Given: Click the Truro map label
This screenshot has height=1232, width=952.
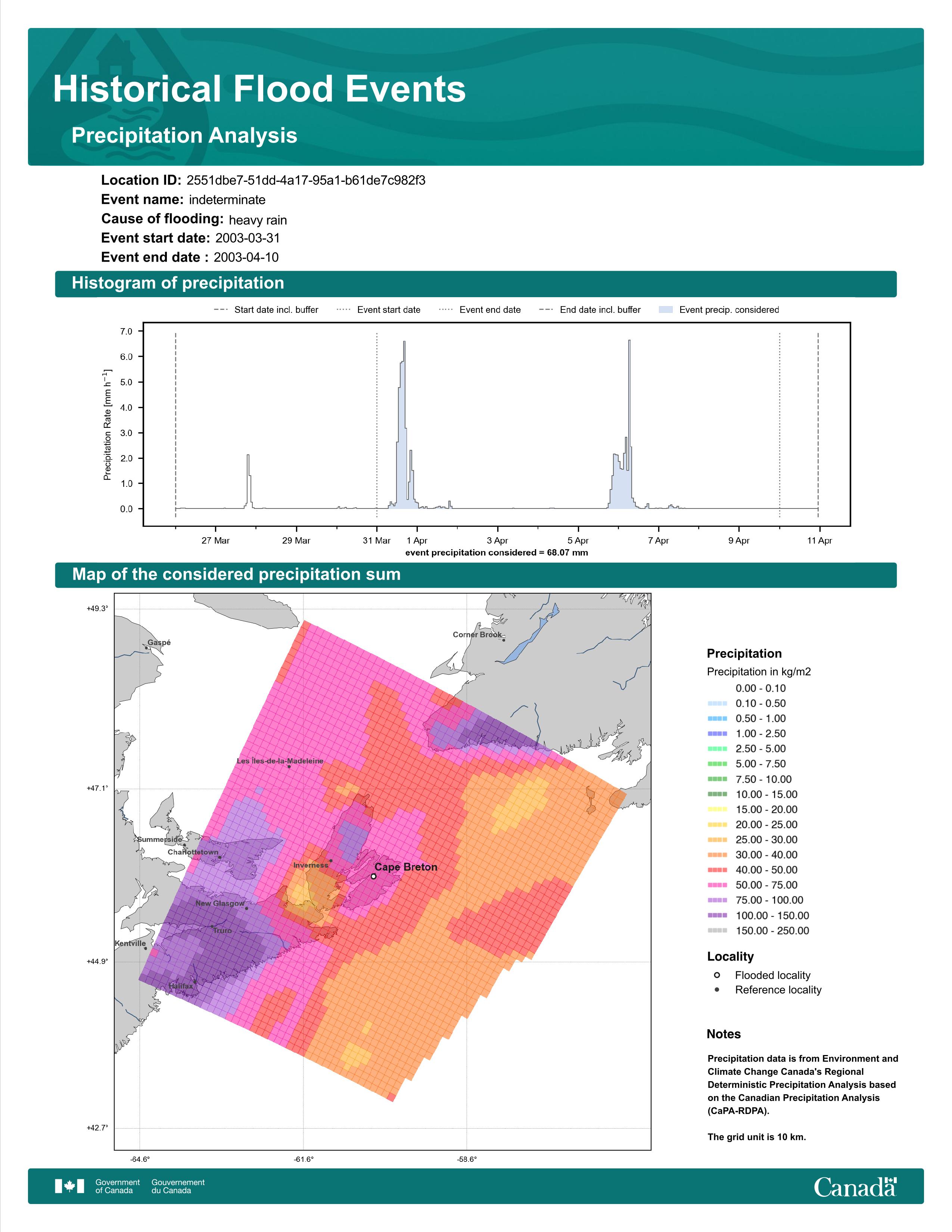Looking at the screenshot, I should click(x=222, y=931).
